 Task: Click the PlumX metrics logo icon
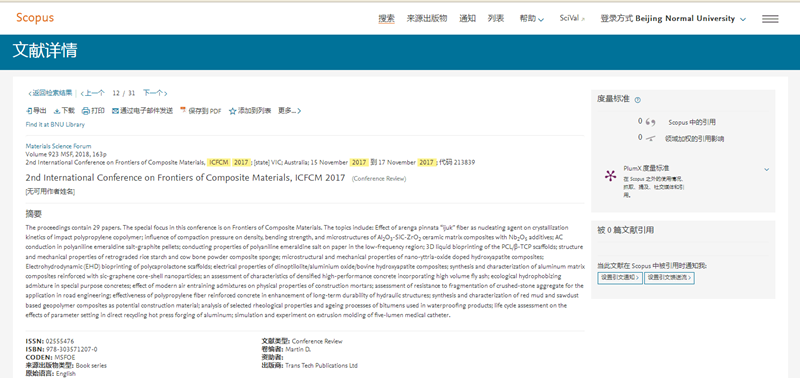(610, 176)
